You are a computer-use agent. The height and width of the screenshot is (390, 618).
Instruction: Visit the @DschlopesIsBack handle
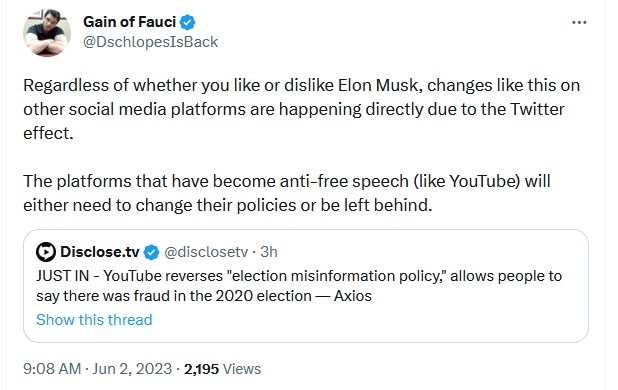[x=150, y=42]
